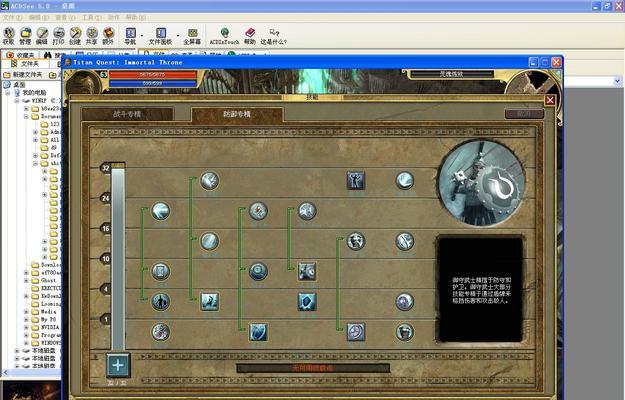Click the character portrait in Titan Quest
This screenshot has width=625, height=400.
tap(85, 82)
